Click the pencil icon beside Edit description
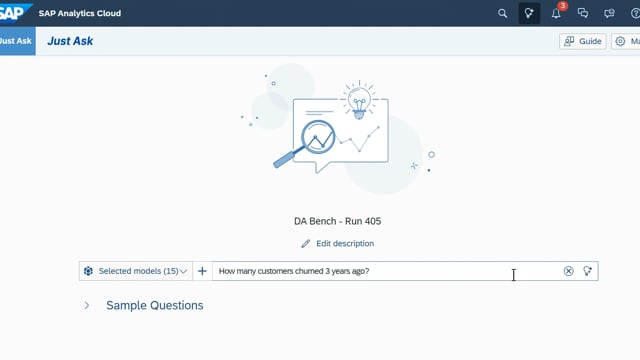The width and height of the screenshot is (640, 360). click(x=306, y=244)
